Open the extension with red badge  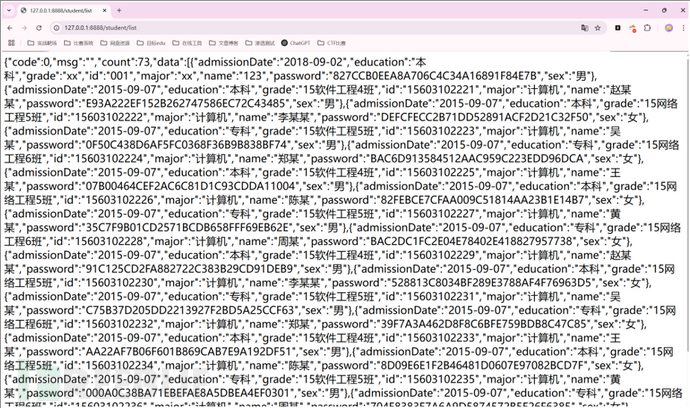pos(633,29)
